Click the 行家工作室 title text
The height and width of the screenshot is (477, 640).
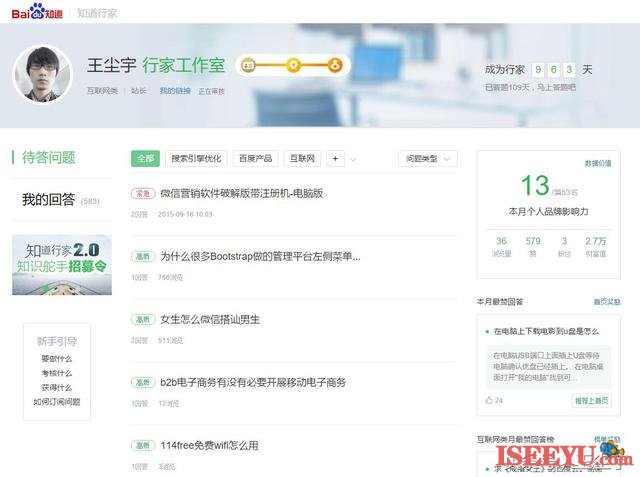click(x=184, y=65)
